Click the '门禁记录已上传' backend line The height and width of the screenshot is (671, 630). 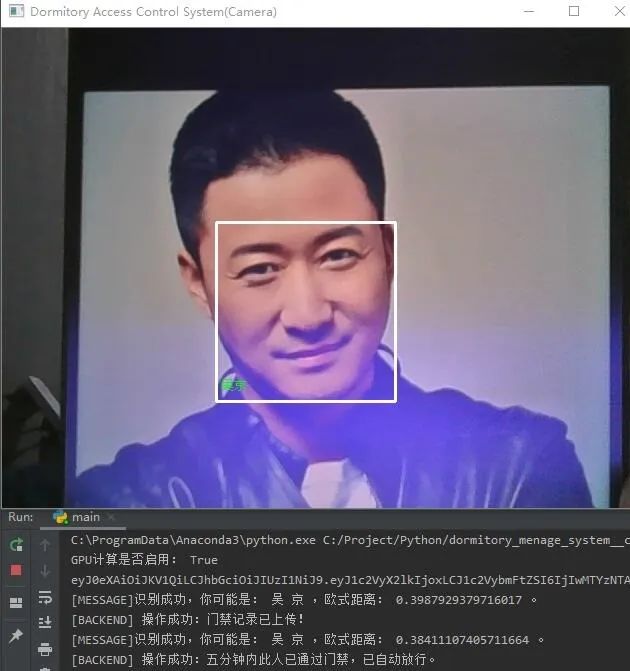188,620
